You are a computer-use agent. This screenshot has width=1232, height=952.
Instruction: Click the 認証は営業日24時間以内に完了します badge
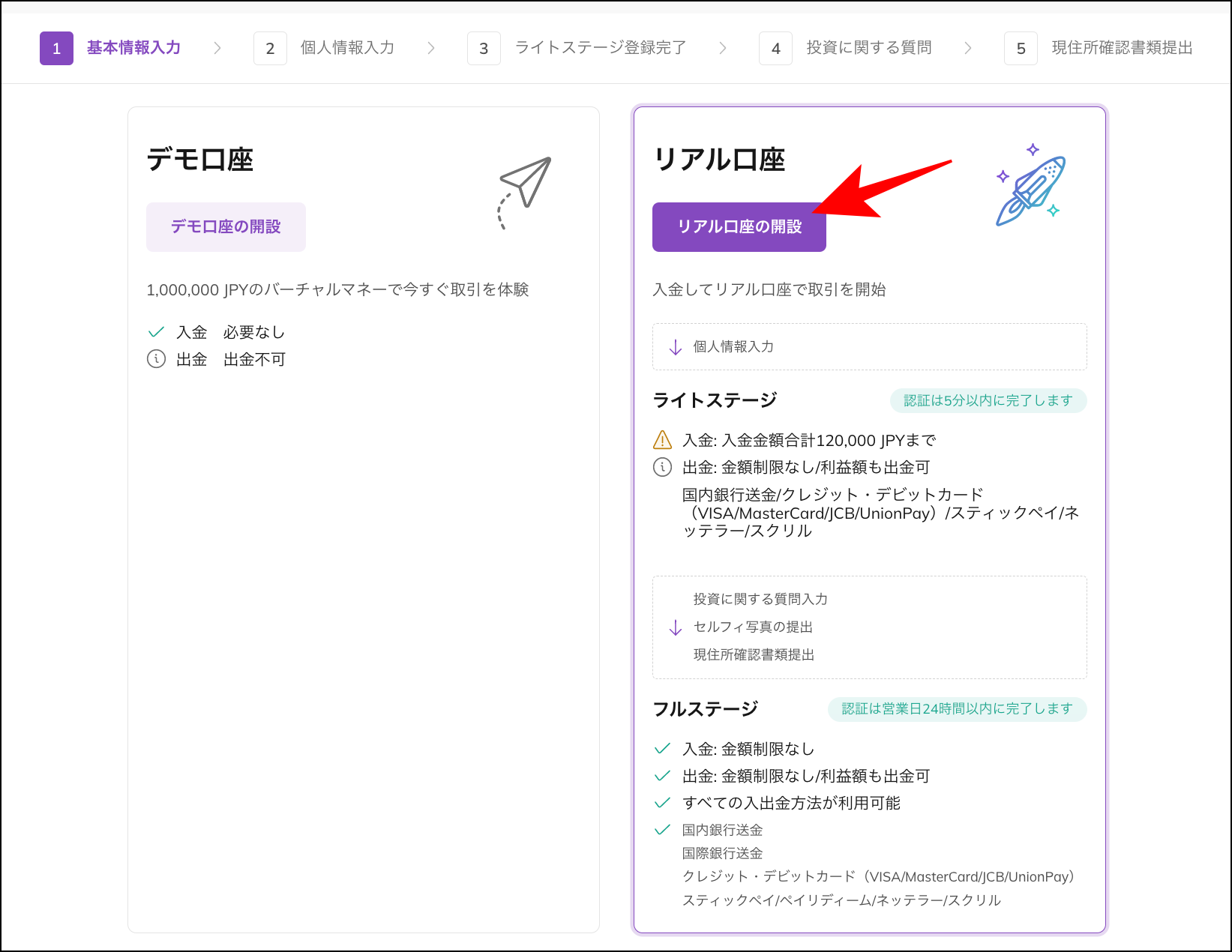pyautogui.click(x=956, y=709)
